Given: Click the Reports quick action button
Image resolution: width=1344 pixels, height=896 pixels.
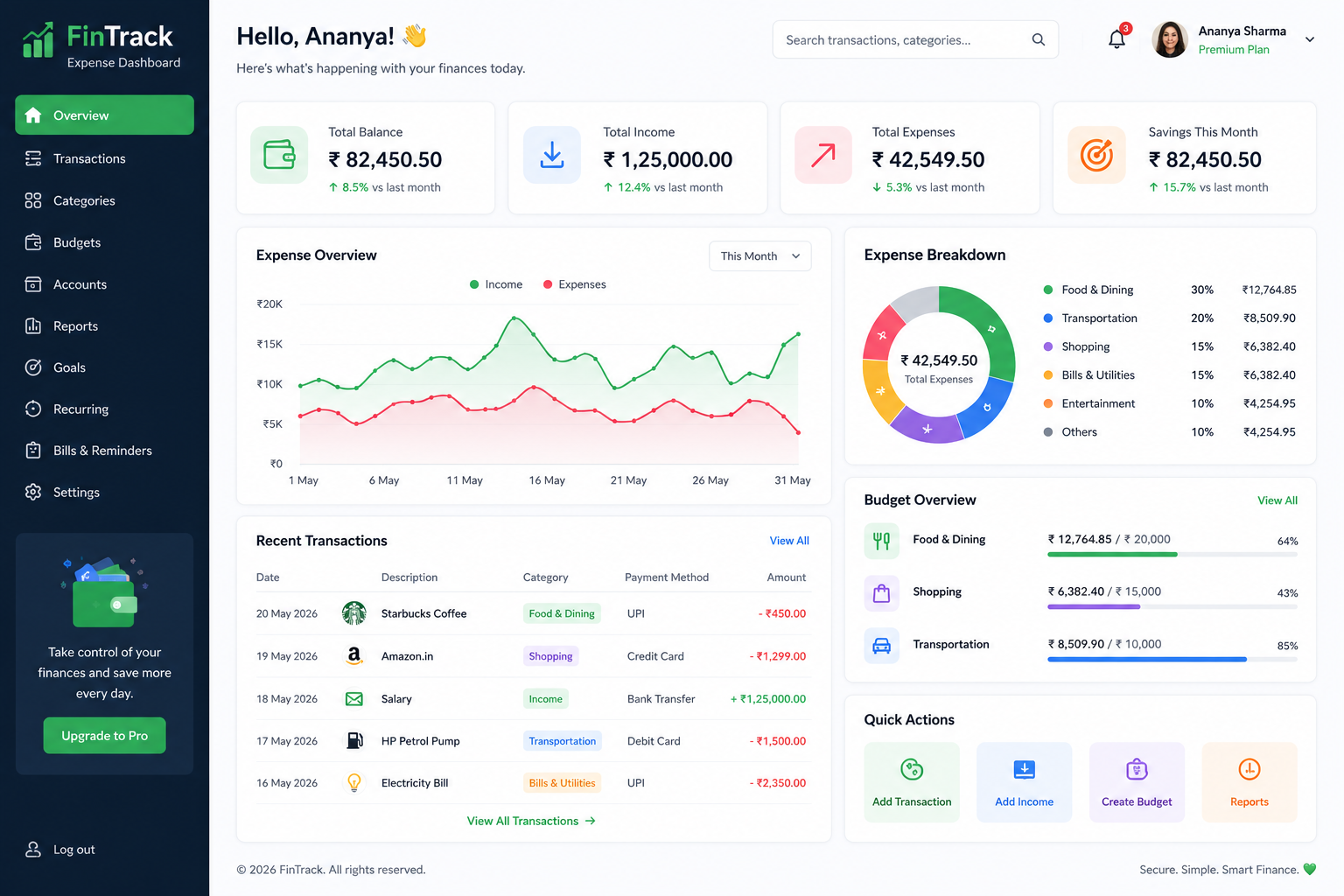Looking at the screenshot, I should (1249, 782).
